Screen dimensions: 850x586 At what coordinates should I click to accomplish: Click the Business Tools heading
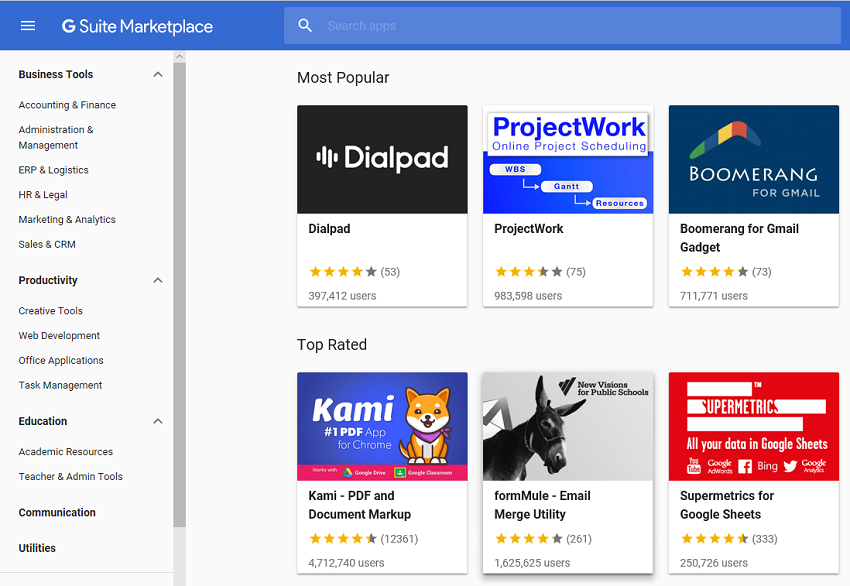(56, 74)
